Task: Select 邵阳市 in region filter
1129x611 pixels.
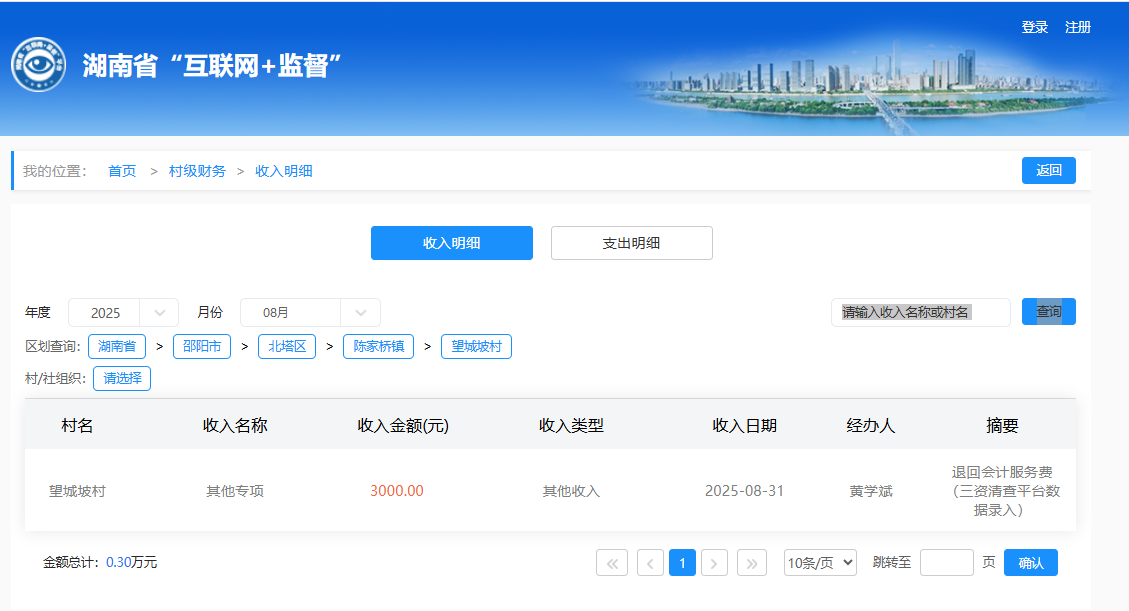Action: tap(202, 347)
